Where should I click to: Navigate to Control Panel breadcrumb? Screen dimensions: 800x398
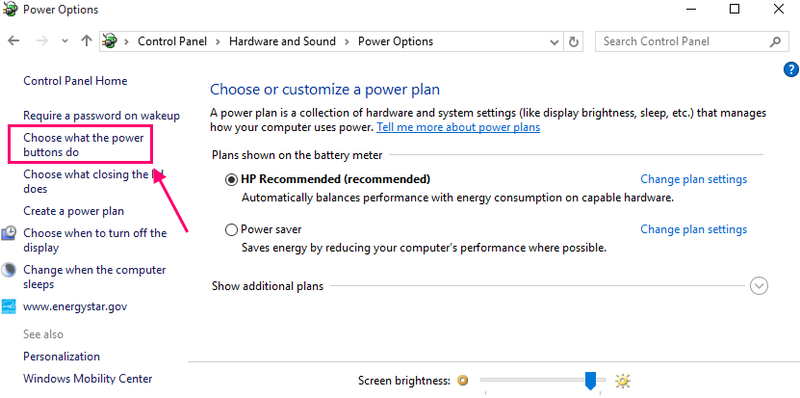click(172, 41)
